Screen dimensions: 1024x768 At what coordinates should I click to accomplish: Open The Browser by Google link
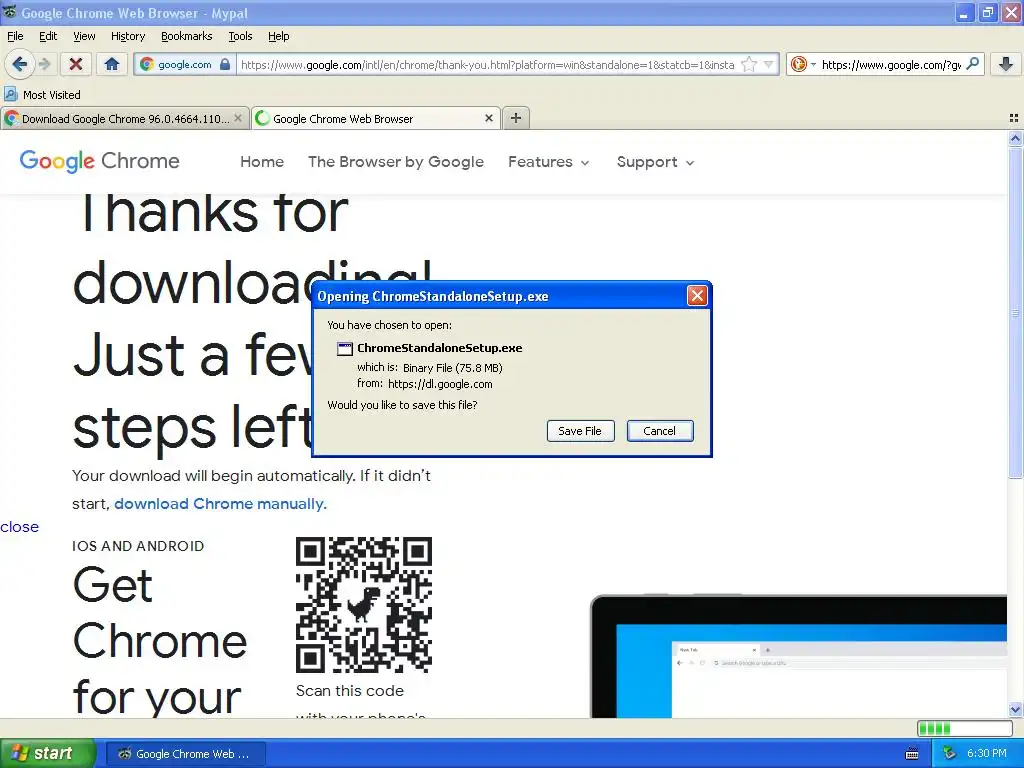point(396,162)
